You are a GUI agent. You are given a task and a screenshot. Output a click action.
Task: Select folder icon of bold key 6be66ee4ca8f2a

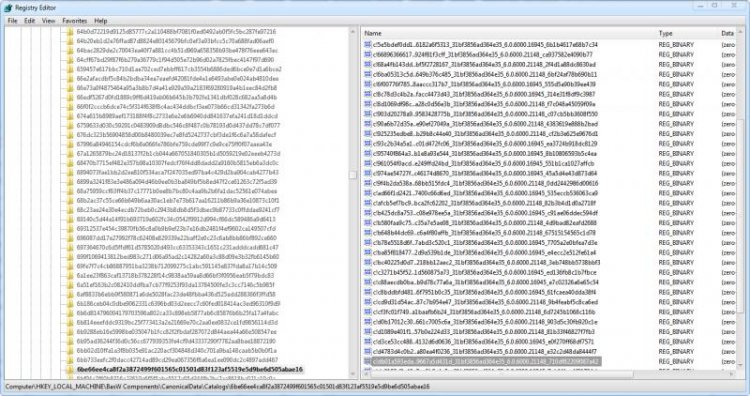70,370
